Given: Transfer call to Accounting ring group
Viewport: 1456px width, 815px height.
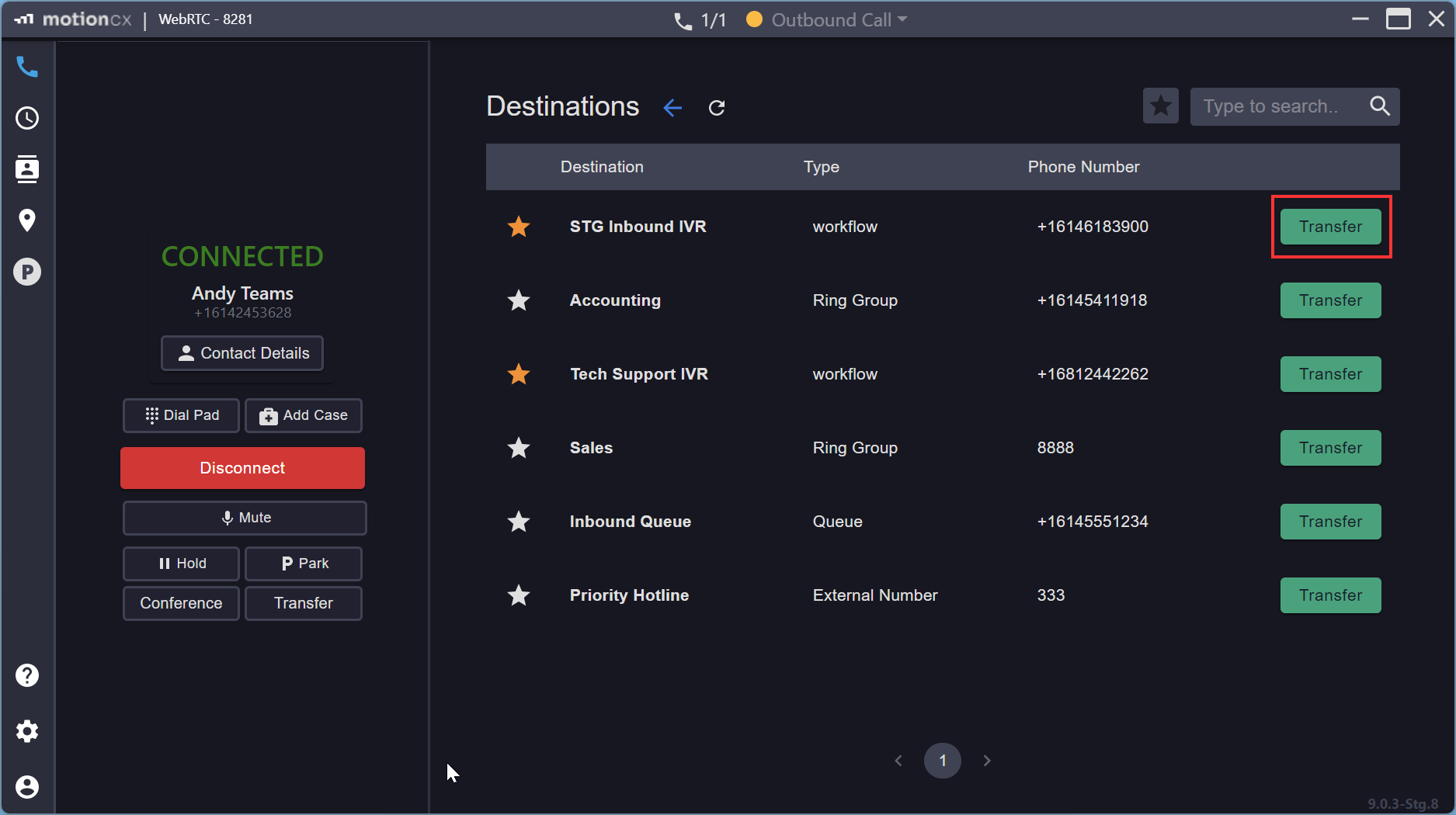Looking at the screenshot, I should 1330,300.
